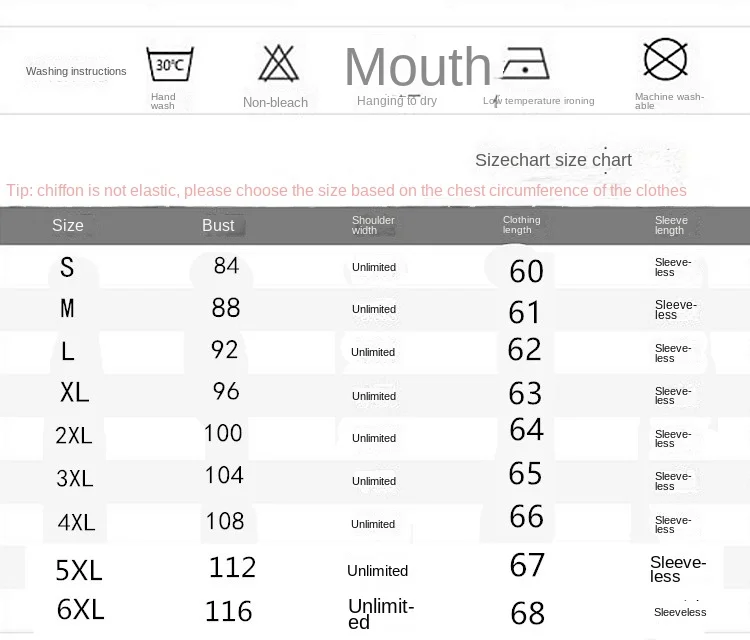This screenshot has height=640, width=750.
Task: Click Unlimited shoulder width in XL row
Action: coord(374,396)
